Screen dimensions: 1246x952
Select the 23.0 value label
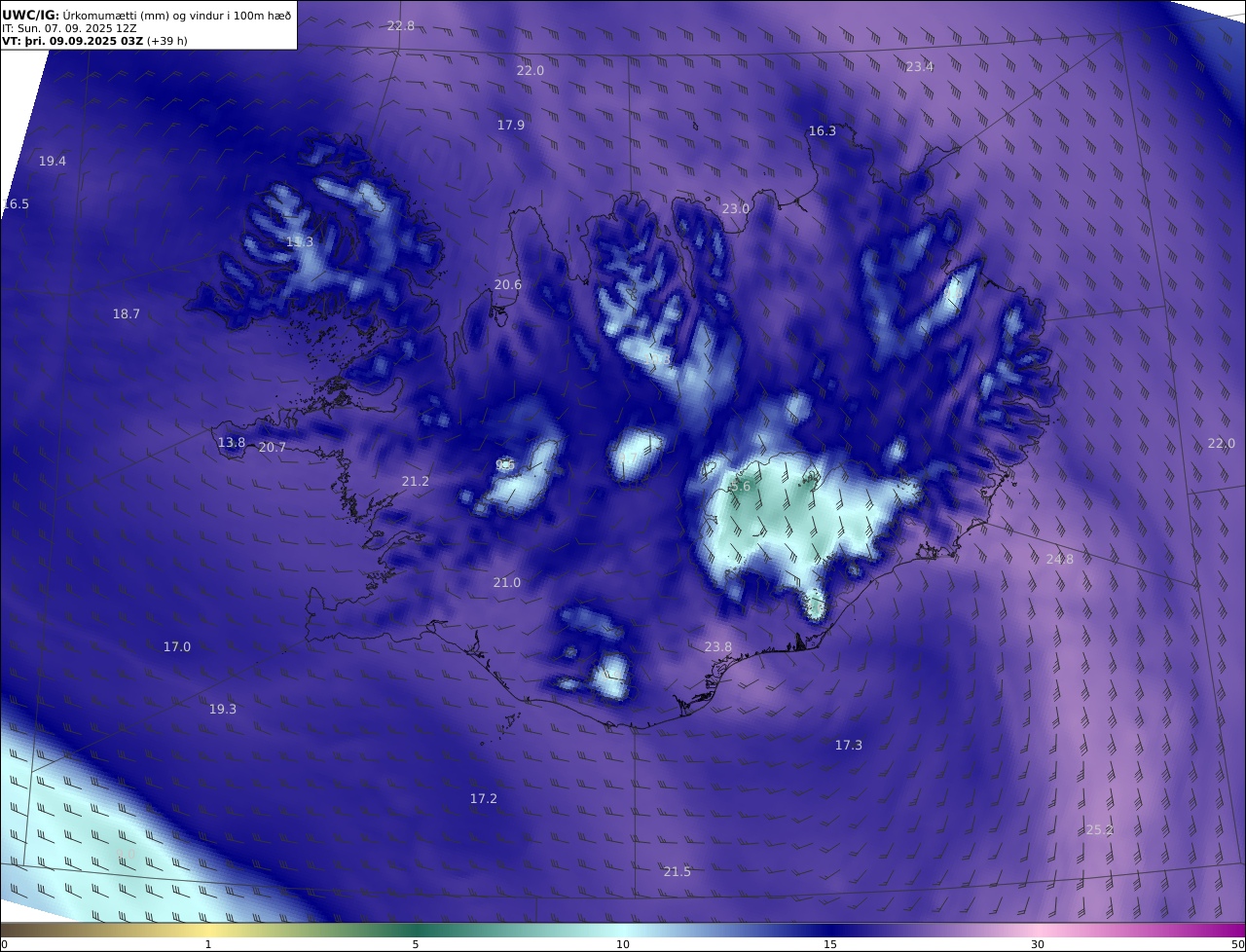736,208
